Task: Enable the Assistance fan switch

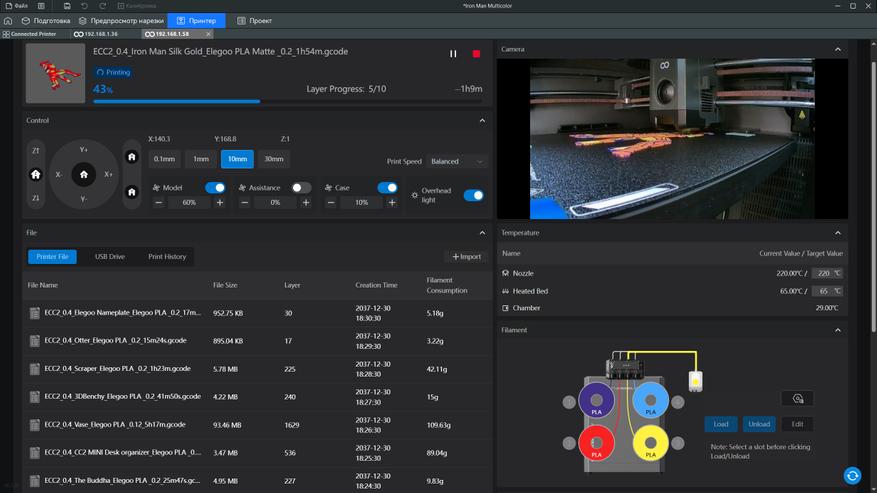Action: (x=301, y=188)
